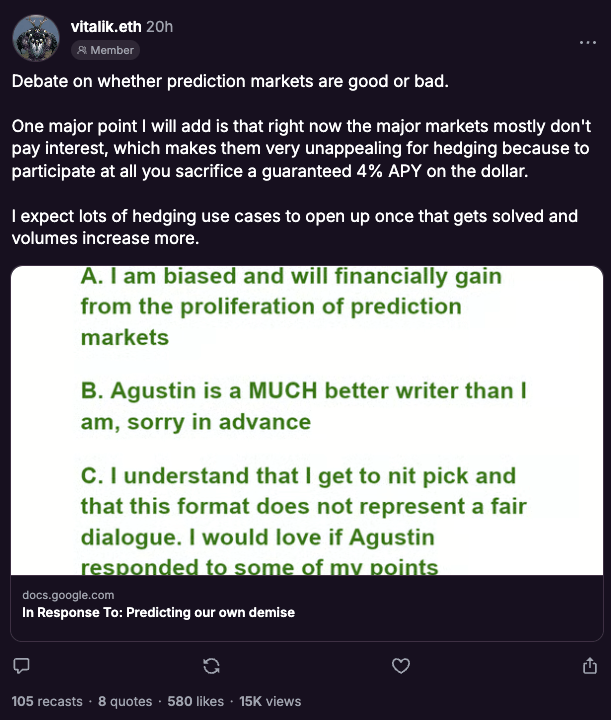Open 'In Response To: Predicting our own demise' link
Image resolution: width=611 pixels, height=720 pixels.
click(158, 613)
